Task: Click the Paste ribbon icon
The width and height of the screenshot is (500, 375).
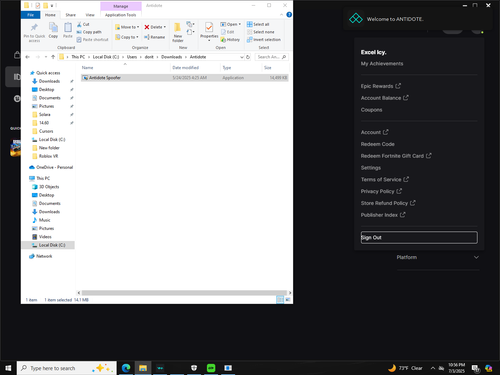Action: coord(68,27)
